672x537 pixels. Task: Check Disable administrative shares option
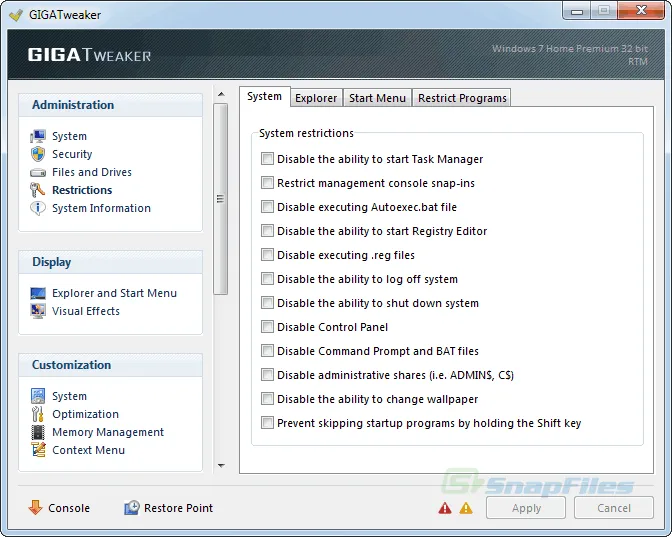coord(267,375)
